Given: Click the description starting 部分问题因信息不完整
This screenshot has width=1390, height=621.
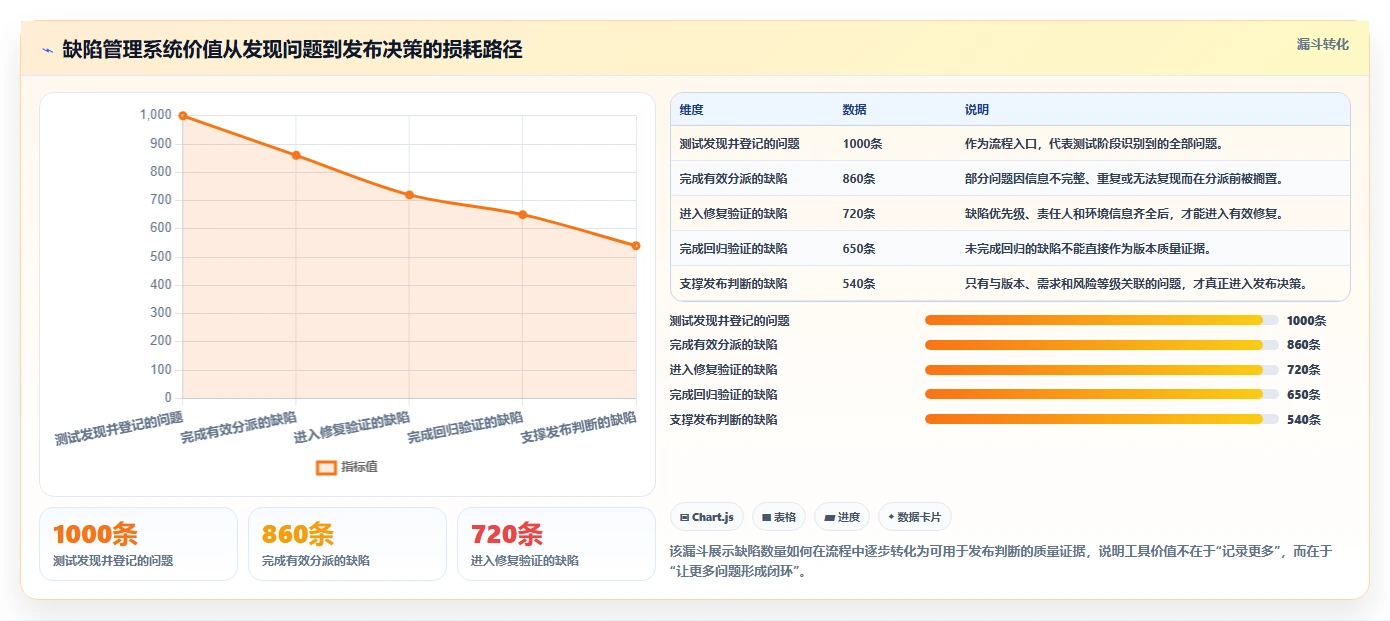Looking at the screenshot, I should [x=1124, y=179].
